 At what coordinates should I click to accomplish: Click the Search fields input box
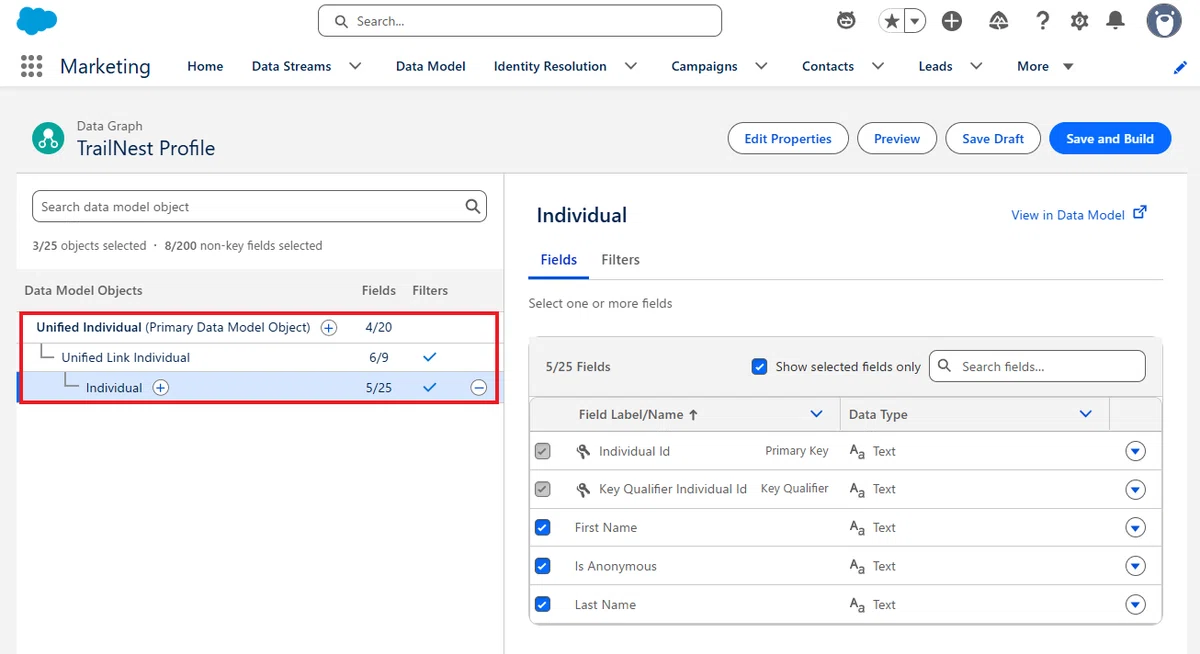tap(1037, 366)
